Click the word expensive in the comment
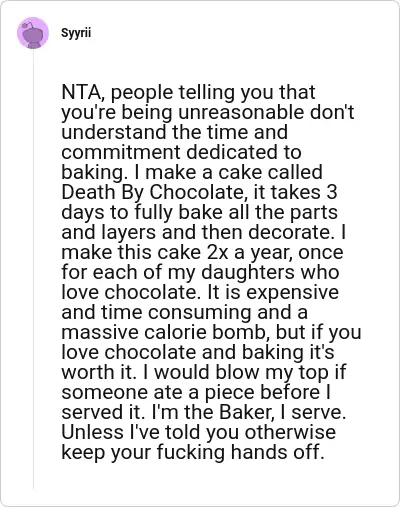400x507 pixels. coord(292,292)
